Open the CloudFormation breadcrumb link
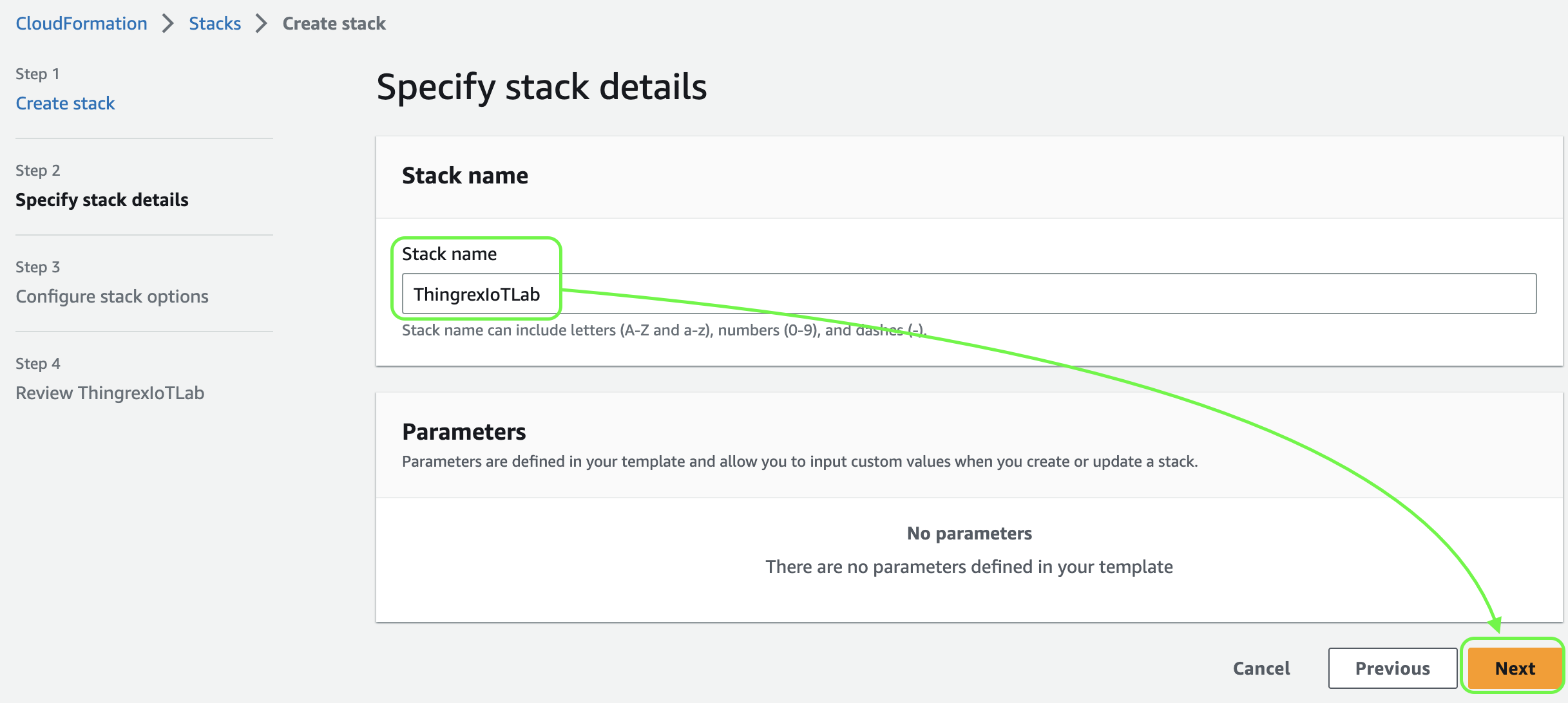Screen dimensions: 1568x703 point(81,23)
